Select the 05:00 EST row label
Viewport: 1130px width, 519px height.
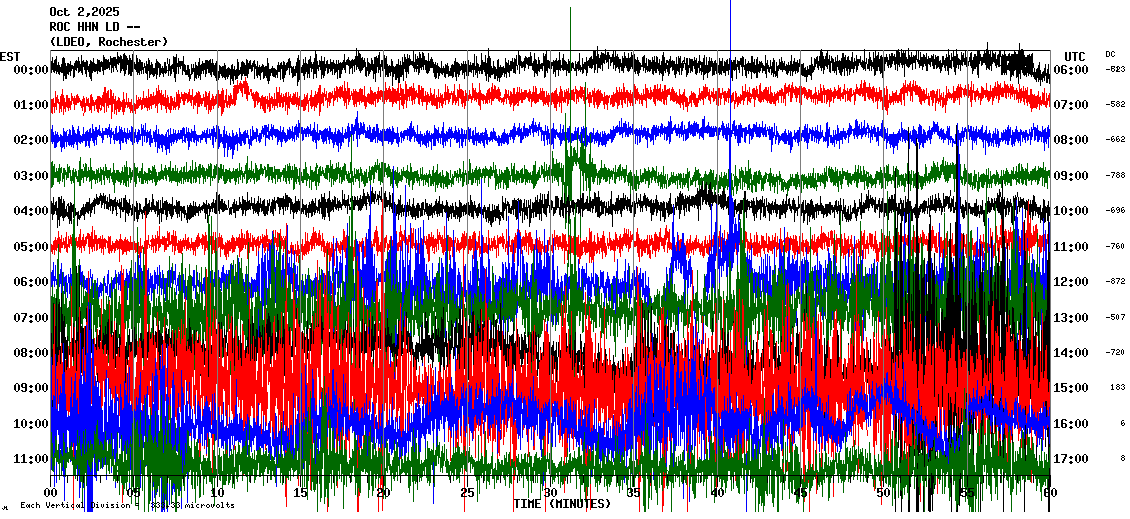(x=31, y=247)
